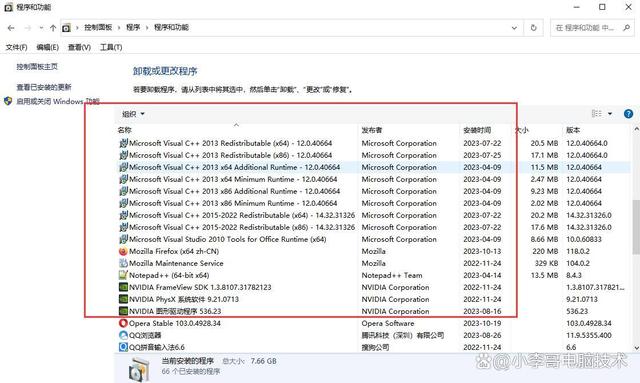640x383 pixels.
Task: Open the 编辑(E) menu
Action: point(48,47)
